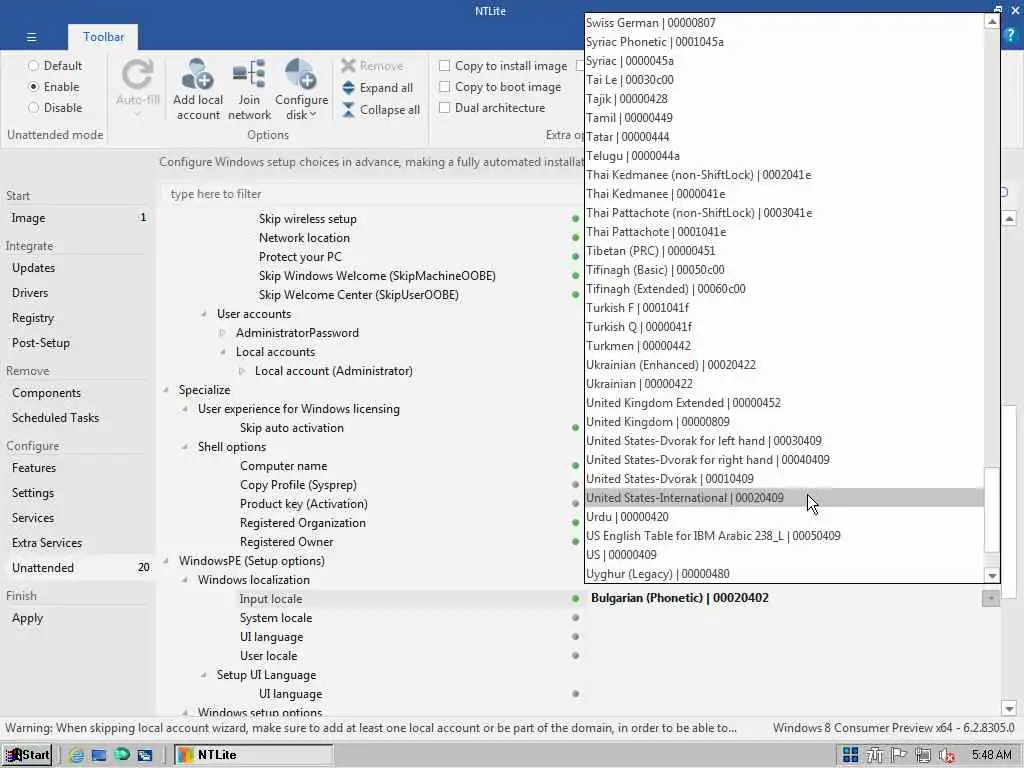Select the Default unattended mode
Image resolution: width=1024 pixels, height=768 pixels.
(x=33, y=66)
